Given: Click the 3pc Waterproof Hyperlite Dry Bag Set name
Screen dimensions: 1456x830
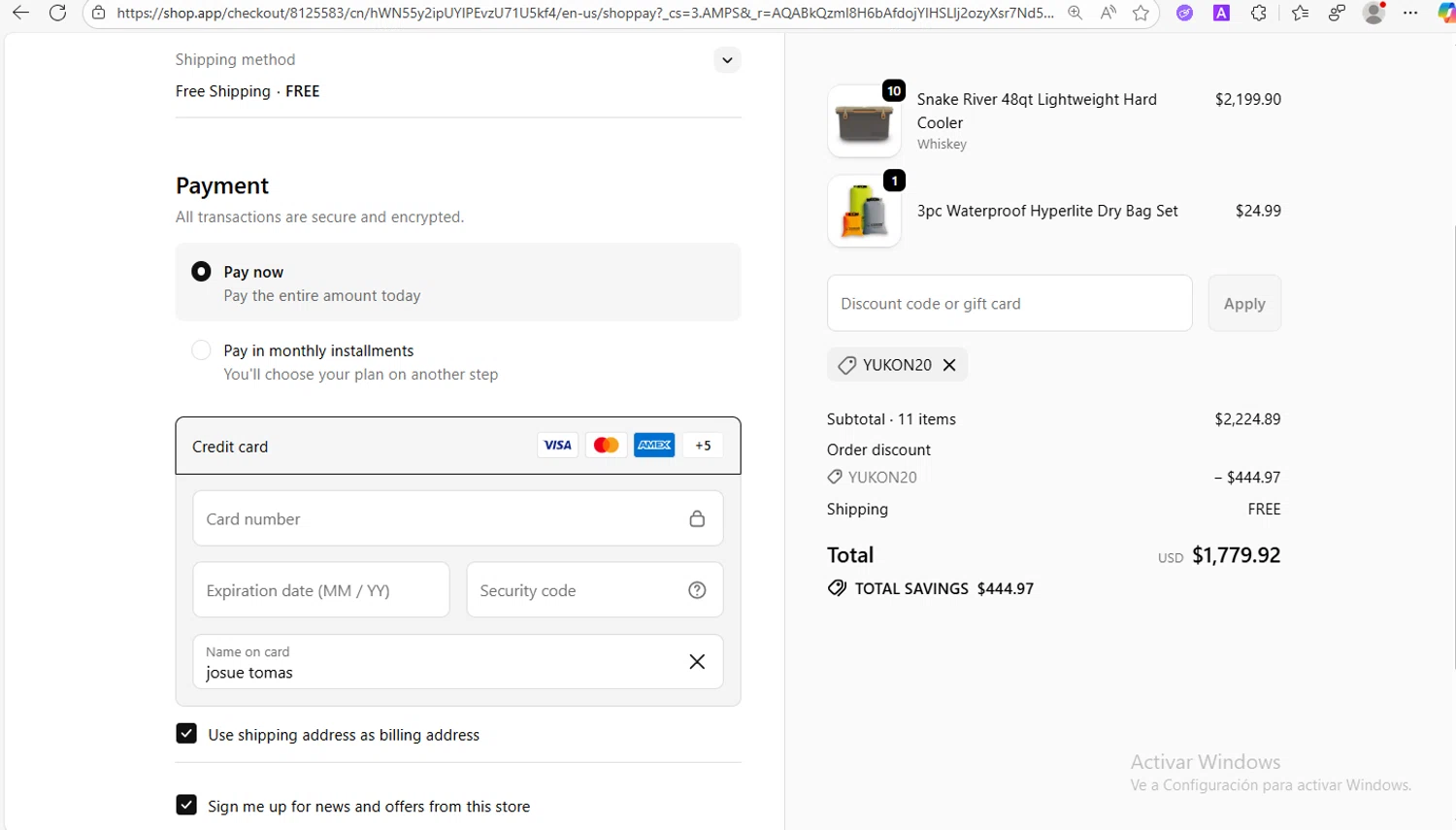Looking at the screenshot, I should tap(1047, 211).
